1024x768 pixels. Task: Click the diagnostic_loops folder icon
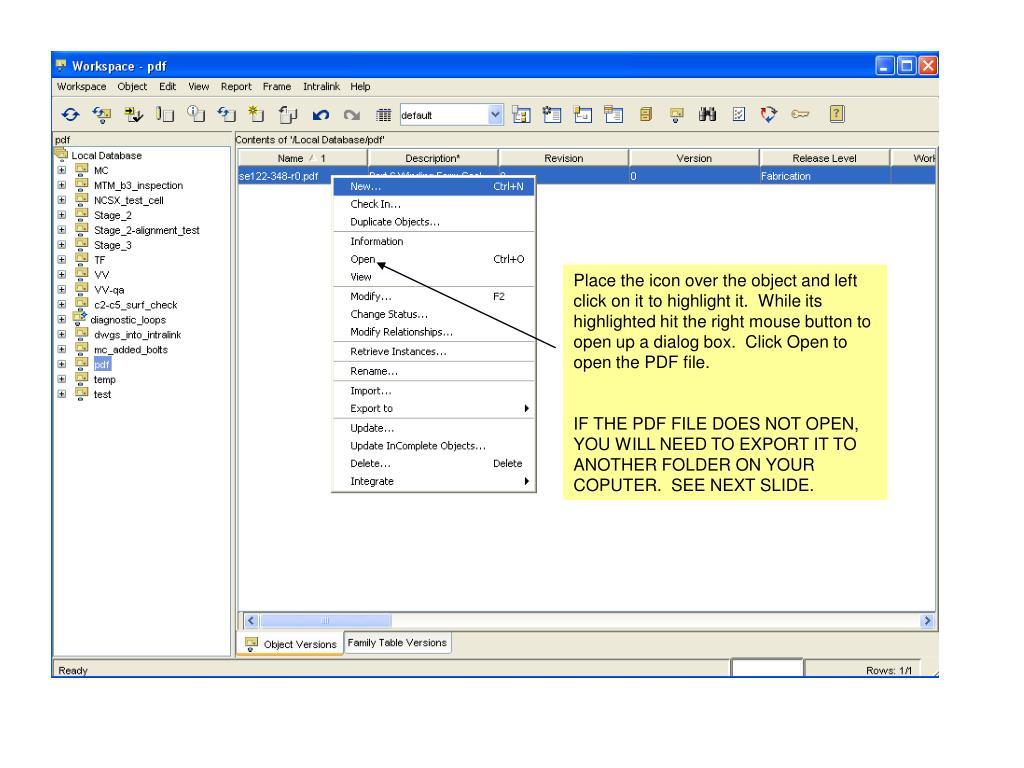[x=80, y=319]
